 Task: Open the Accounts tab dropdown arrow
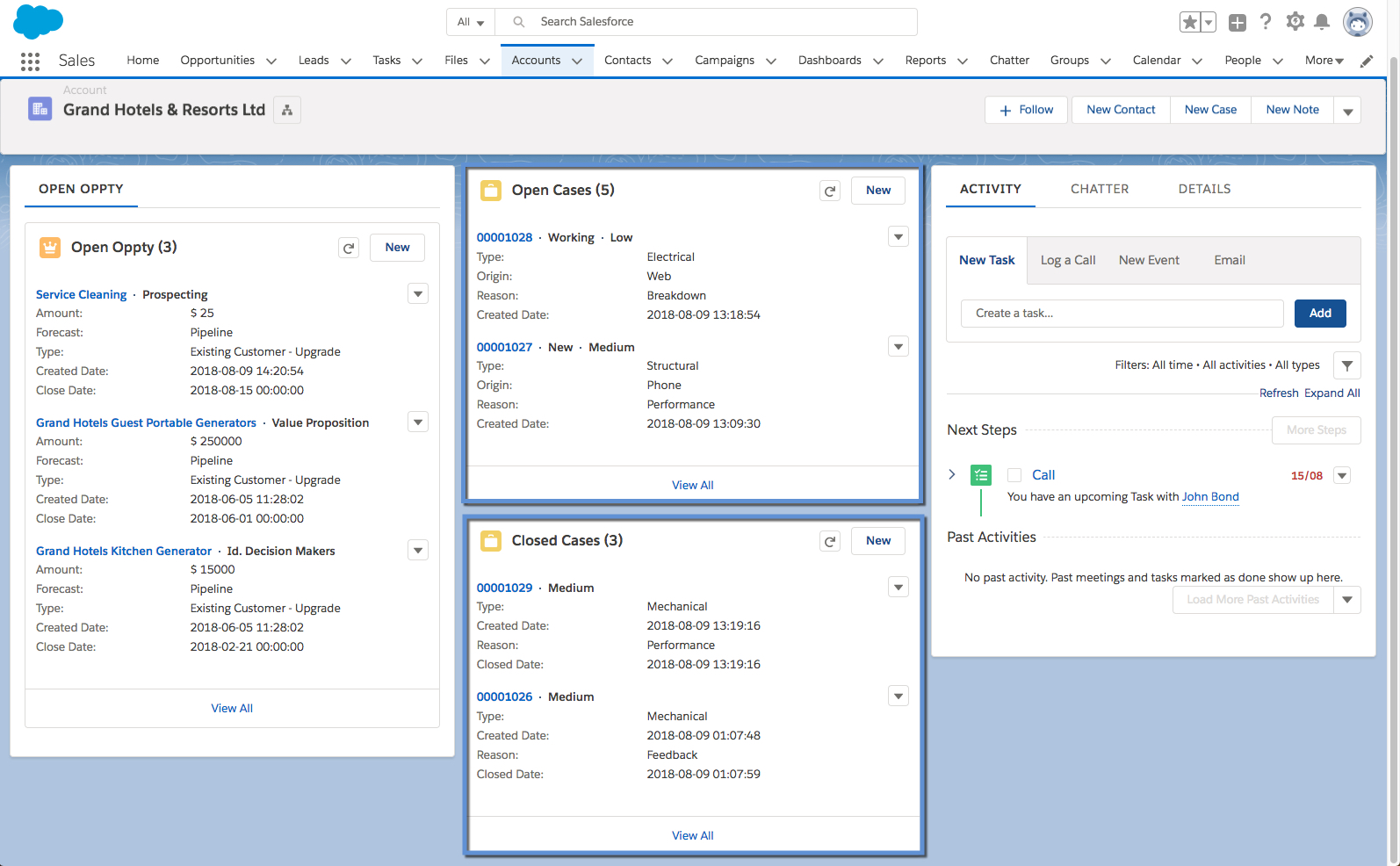pos(577,61)
